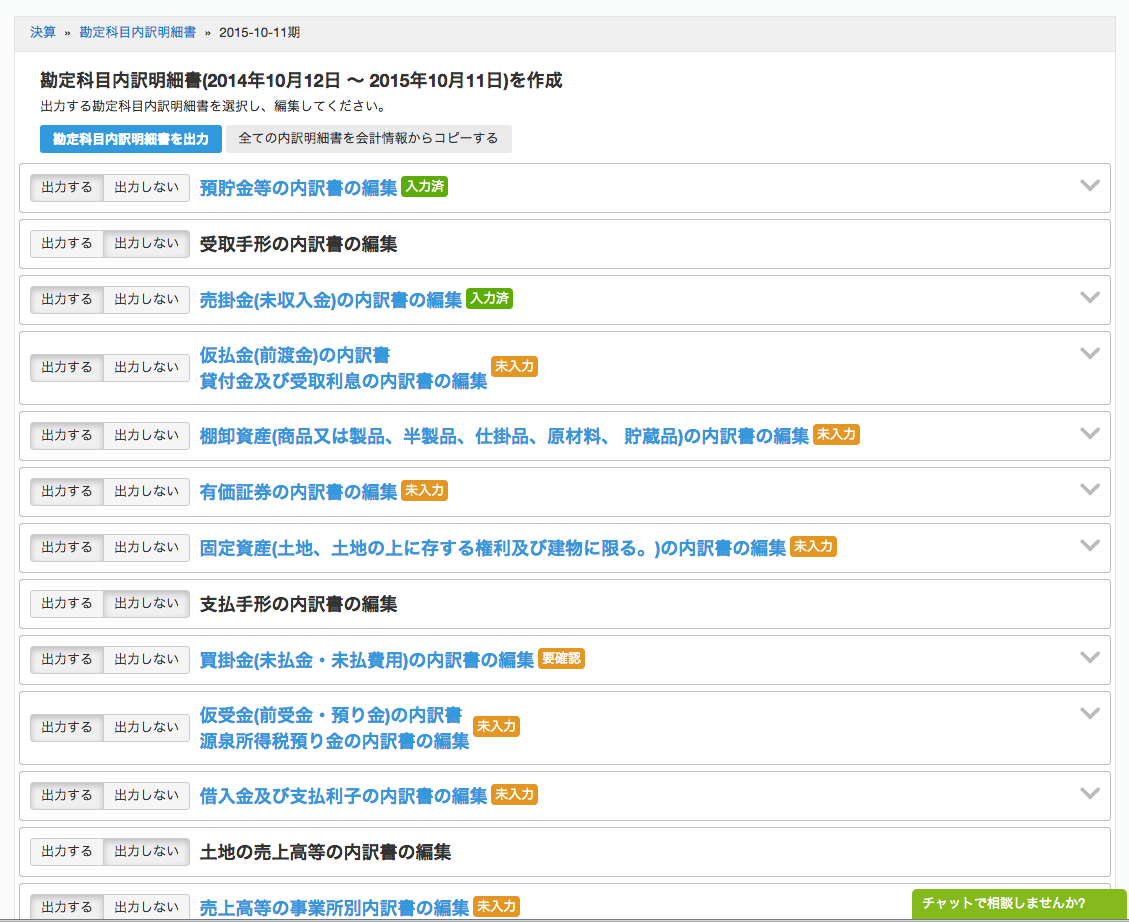Expand the 棚卸資産 row chevron

tap(1089, 434)
